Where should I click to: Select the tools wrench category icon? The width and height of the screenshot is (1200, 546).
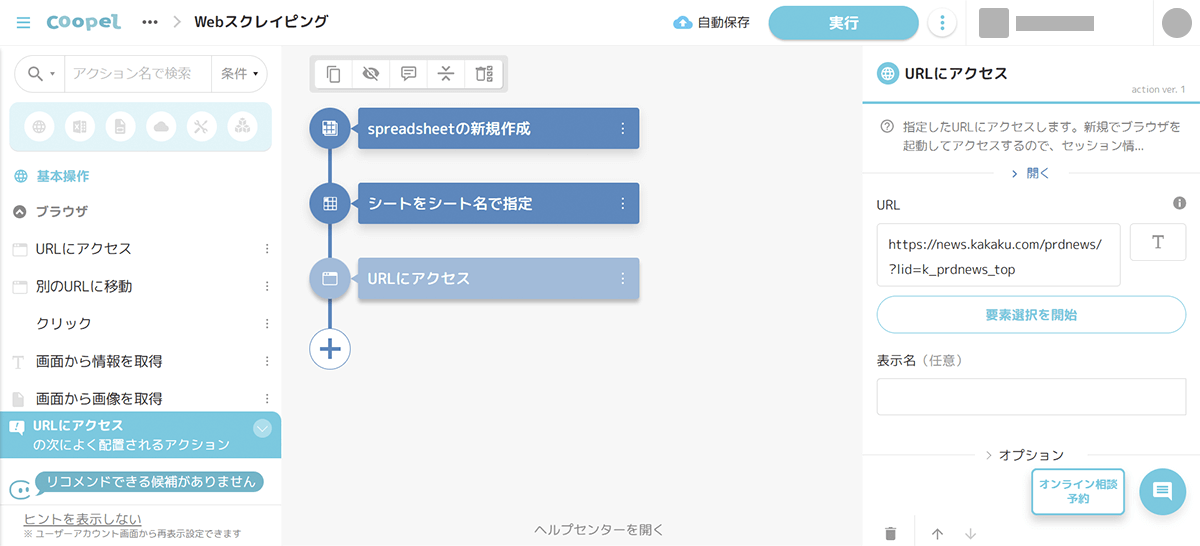[200, 127]
